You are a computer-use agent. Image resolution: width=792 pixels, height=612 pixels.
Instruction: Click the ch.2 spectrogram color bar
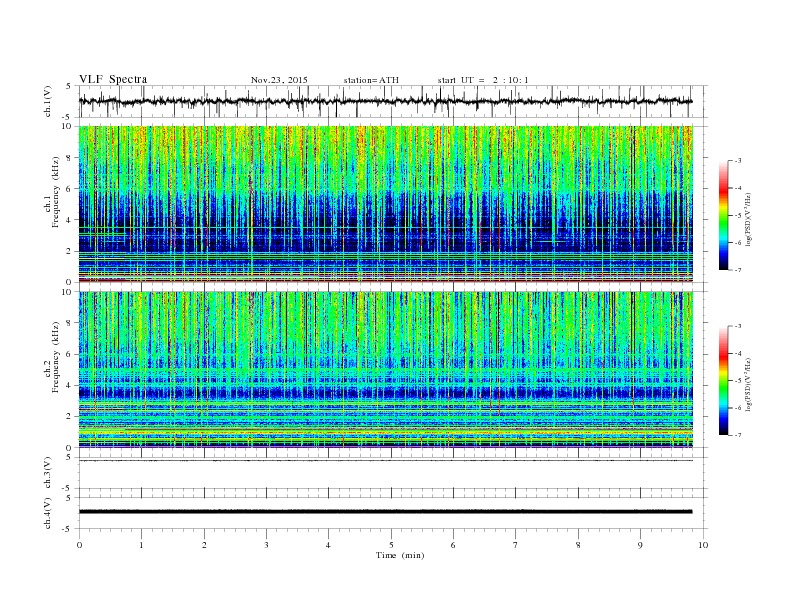tap(724, 381)
